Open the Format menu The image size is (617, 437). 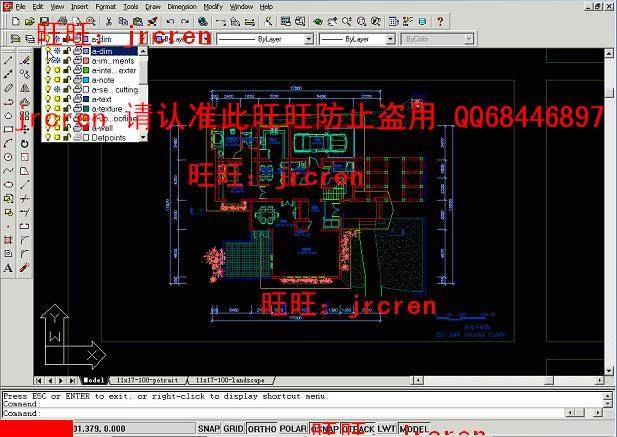(x=105, y=7)
